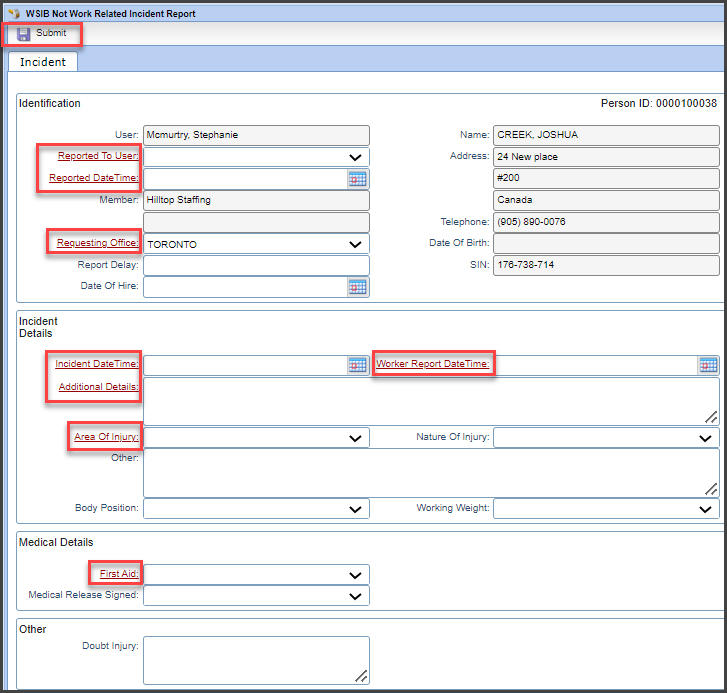This screenshot has height=693, width=727.
Task: Open the Requesting Office TORONTO dropdown
Action: click(x=355, y=244)
